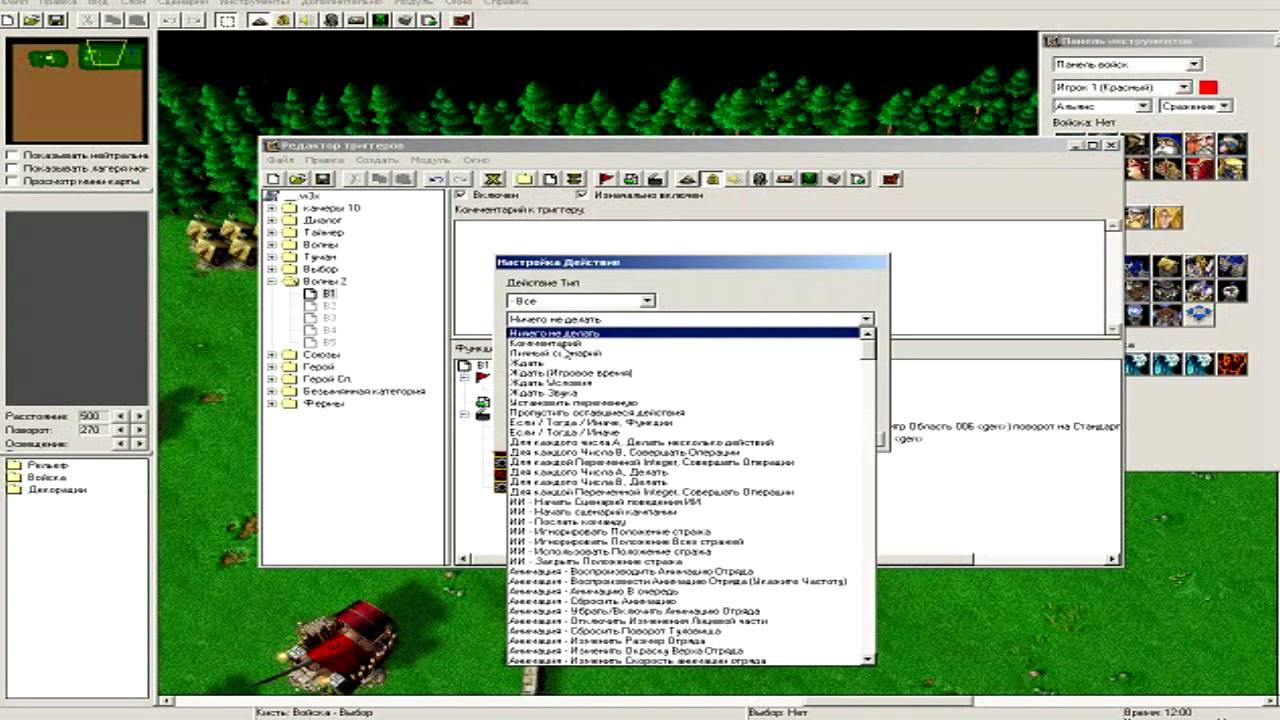Expand the 'камеры 10' folder
This screenshot has width=1280, height=720.
coord(272,208)
